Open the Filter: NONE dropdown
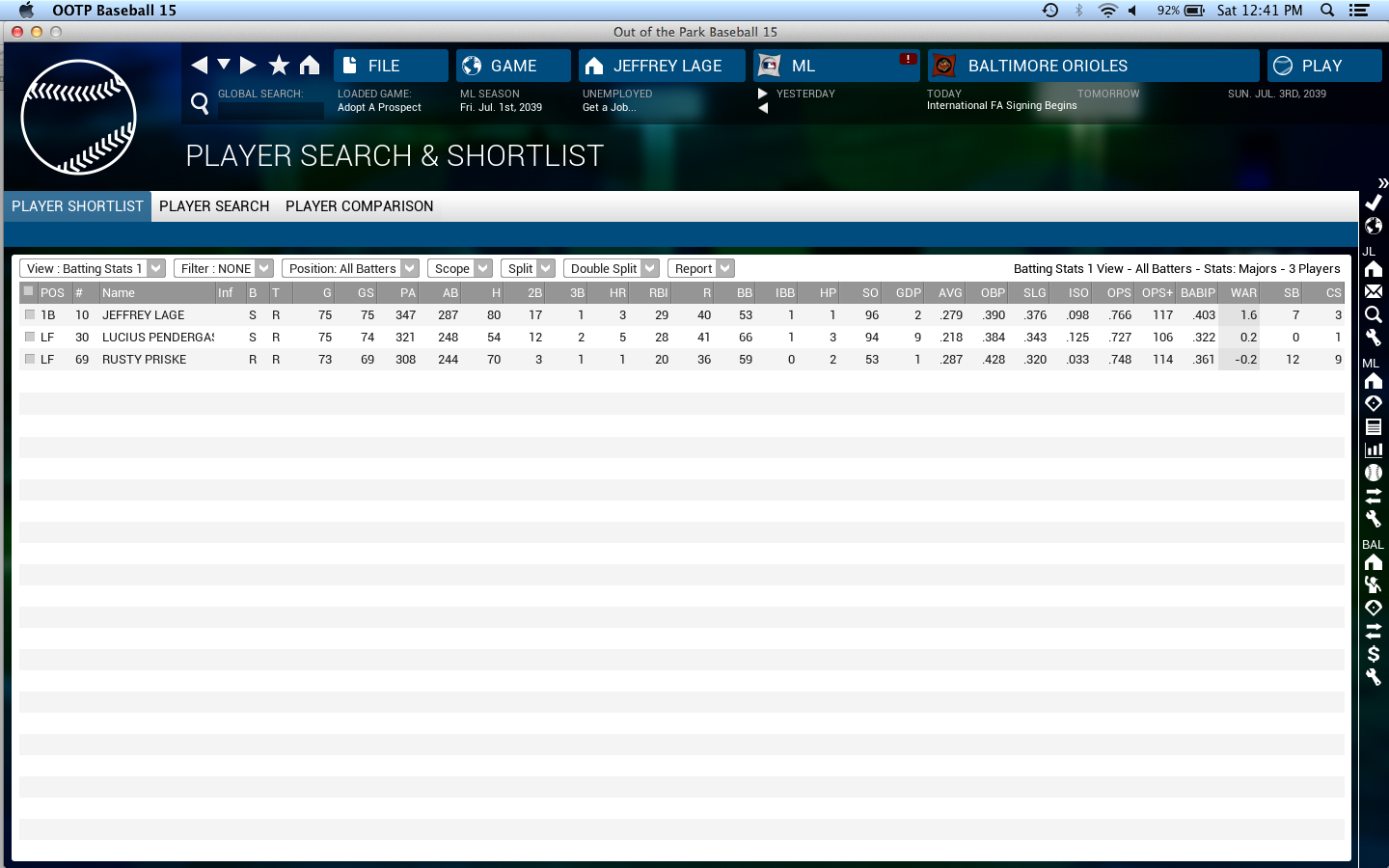This screenshot has width=1389, height=868. pyautogui.click(x=224, y=268)
